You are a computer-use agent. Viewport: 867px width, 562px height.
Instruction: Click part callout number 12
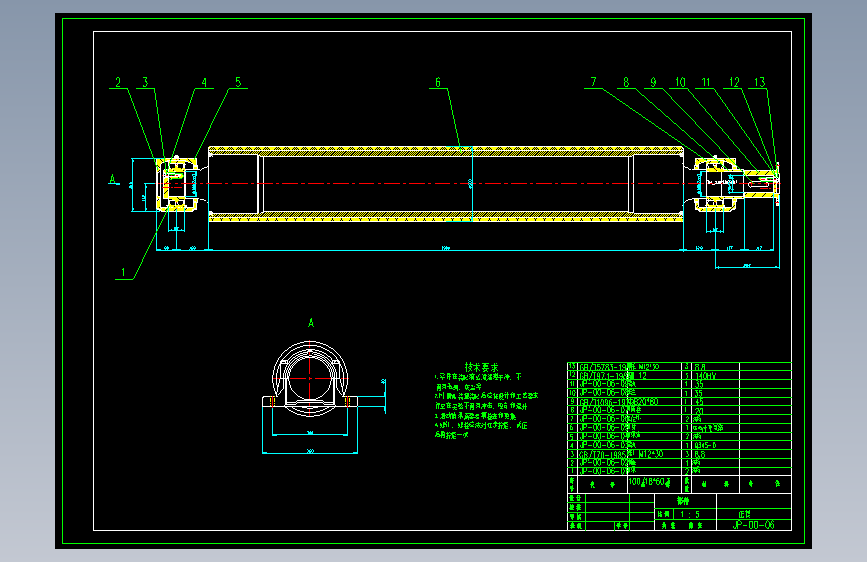click(x=734, y=82)
